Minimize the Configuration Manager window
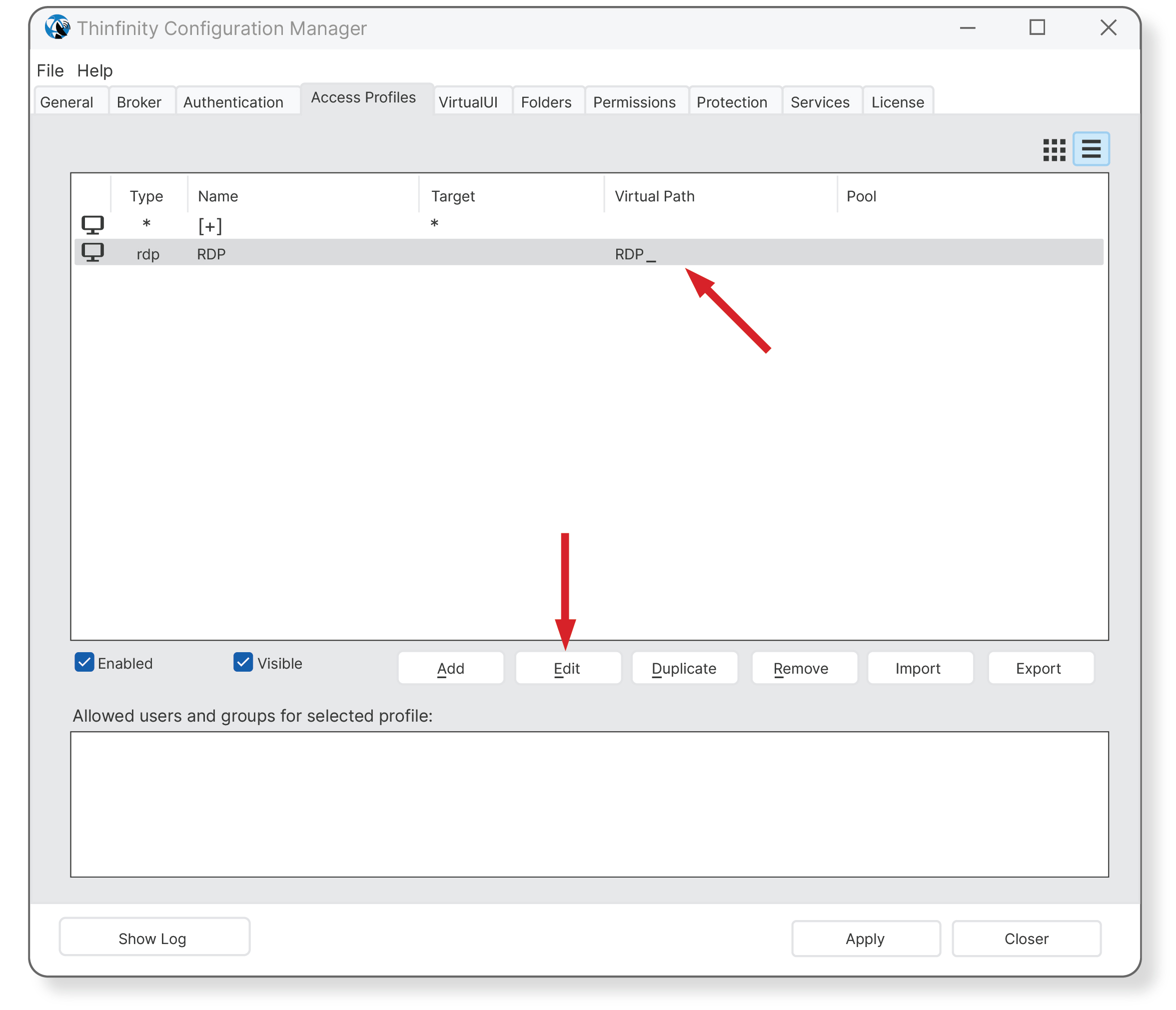The width and height of the screenshot is (1176, 1010). point(967,27)
